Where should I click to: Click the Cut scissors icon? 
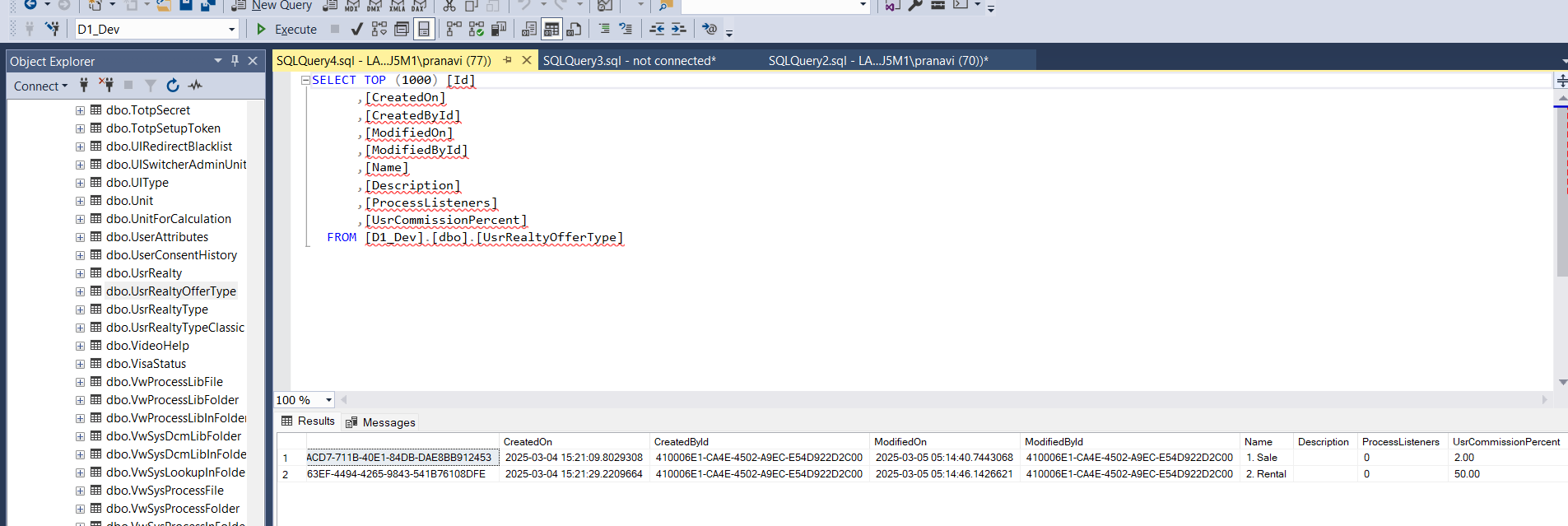point(449,6)
